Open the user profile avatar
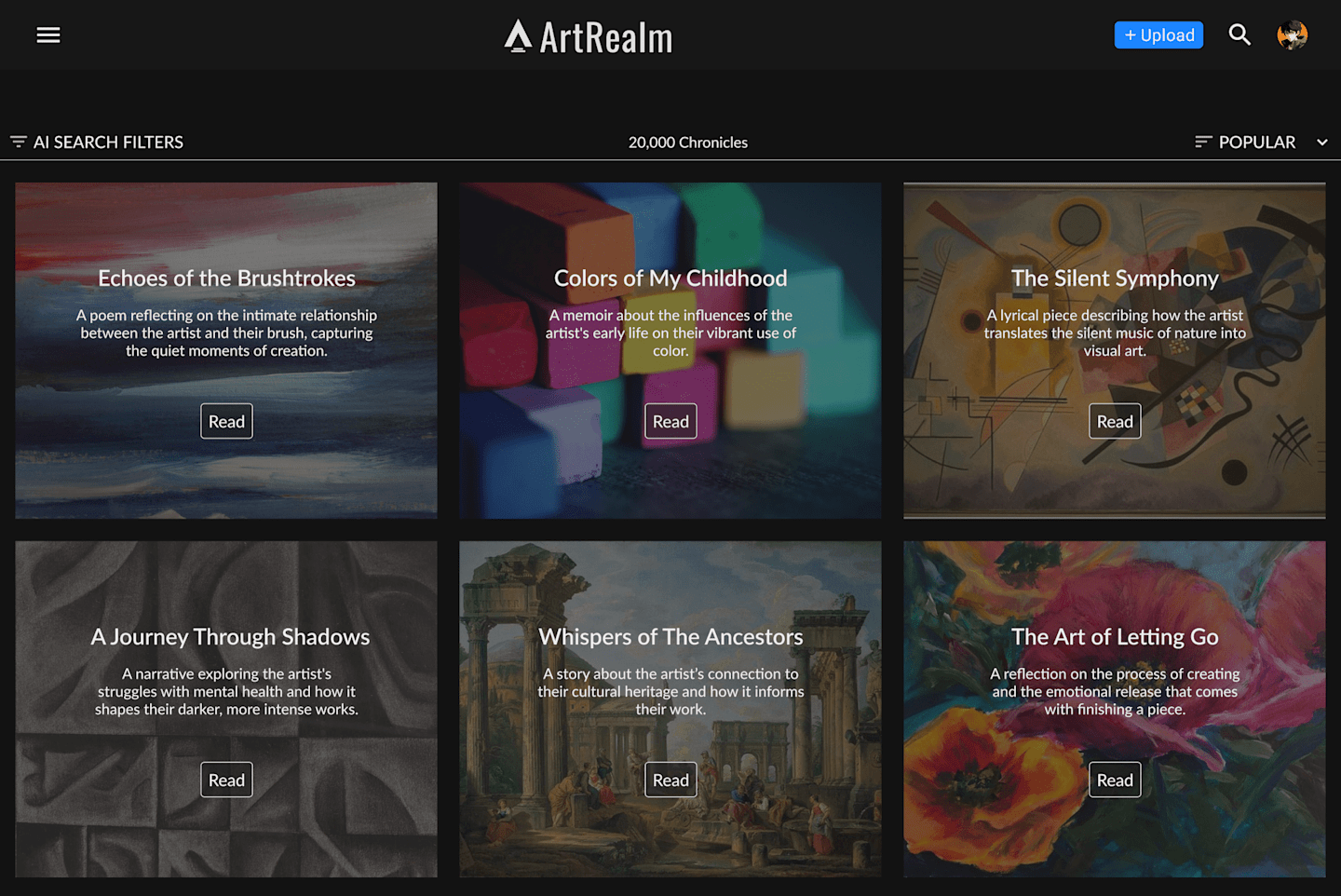The image size is (1341, 896). click(x=1293, y=35)
